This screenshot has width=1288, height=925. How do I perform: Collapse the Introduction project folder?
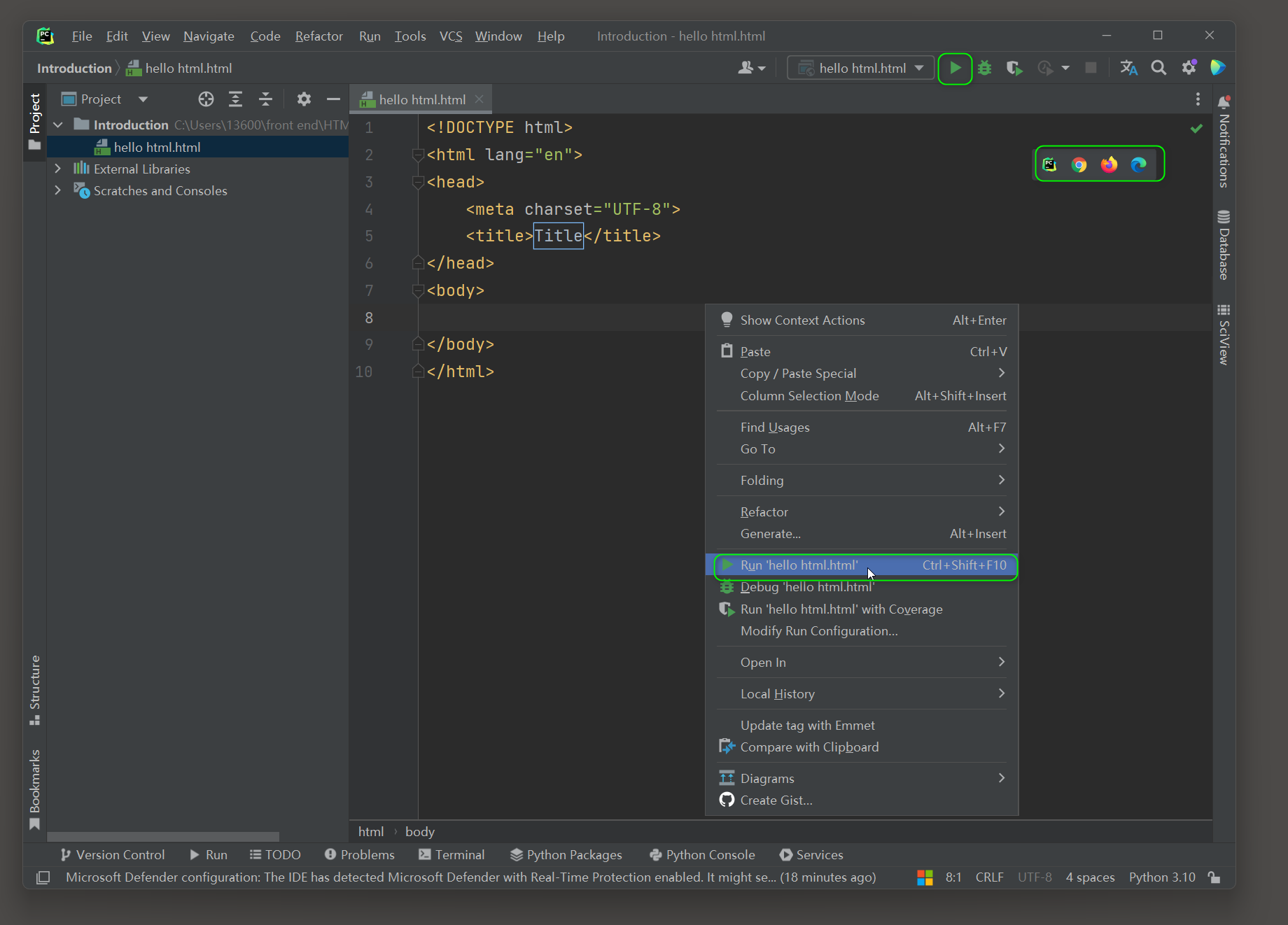pyautogui.click(x=58, y=125)
